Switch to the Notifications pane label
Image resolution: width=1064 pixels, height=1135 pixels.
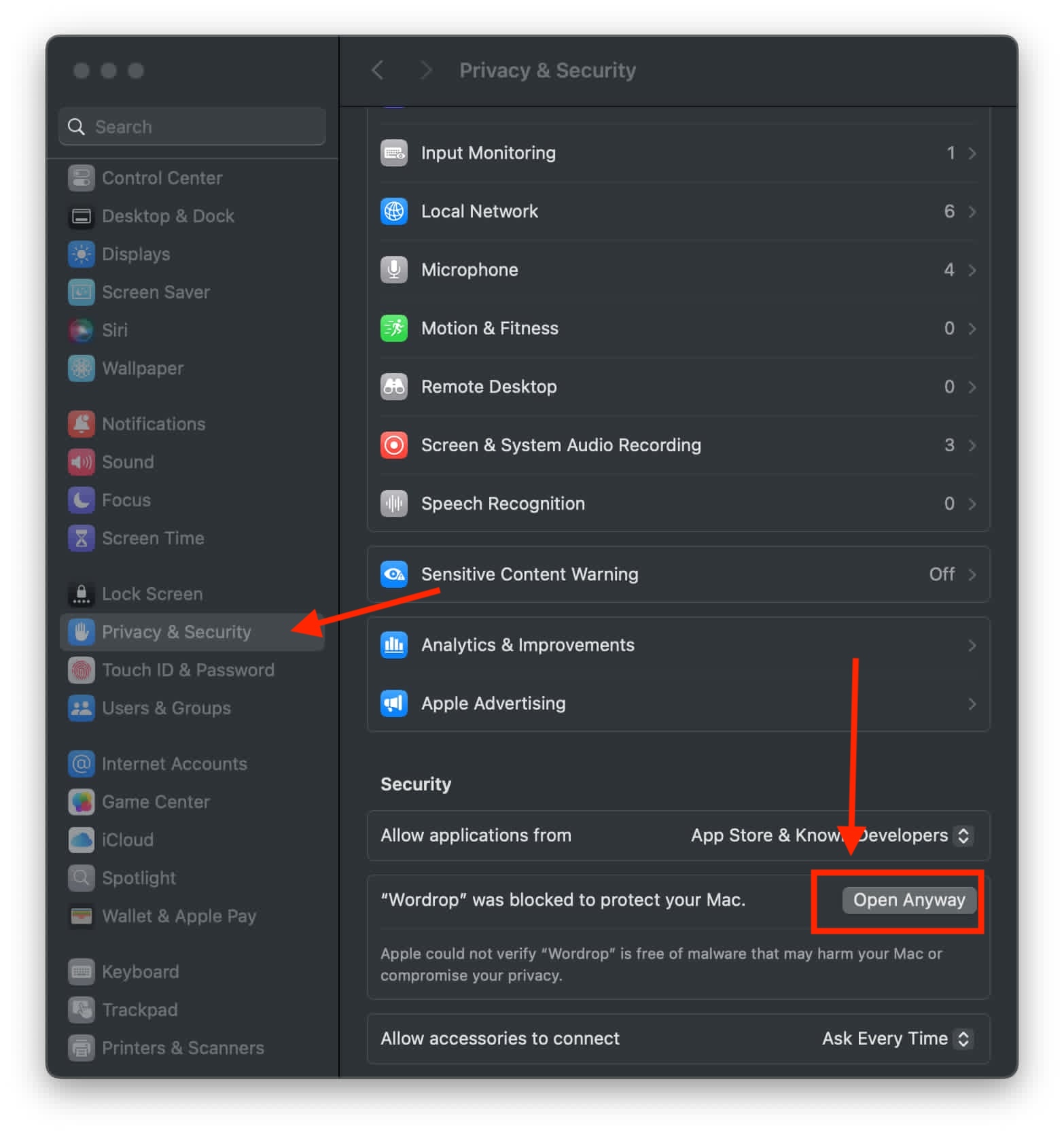pos(154,424)
